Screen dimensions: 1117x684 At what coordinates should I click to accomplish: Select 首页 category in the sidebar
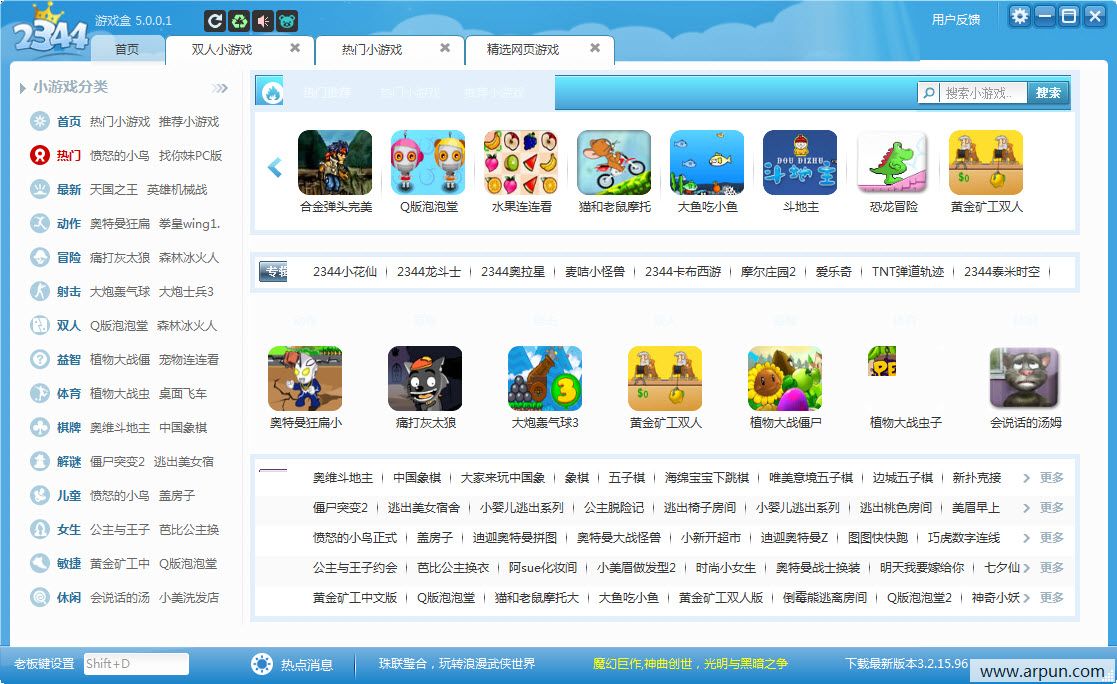coord(68,121)
